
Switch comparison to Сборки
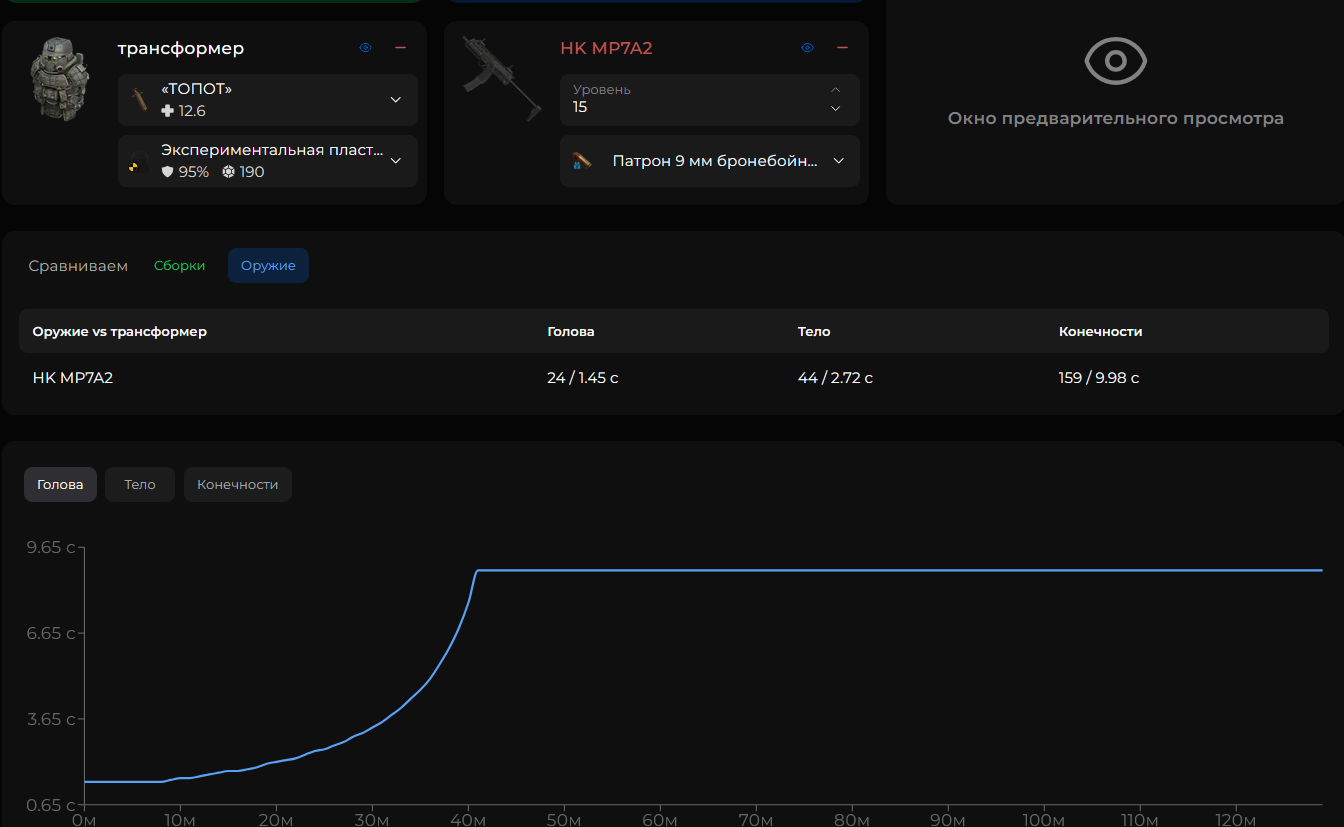click(x=180, y=266)
